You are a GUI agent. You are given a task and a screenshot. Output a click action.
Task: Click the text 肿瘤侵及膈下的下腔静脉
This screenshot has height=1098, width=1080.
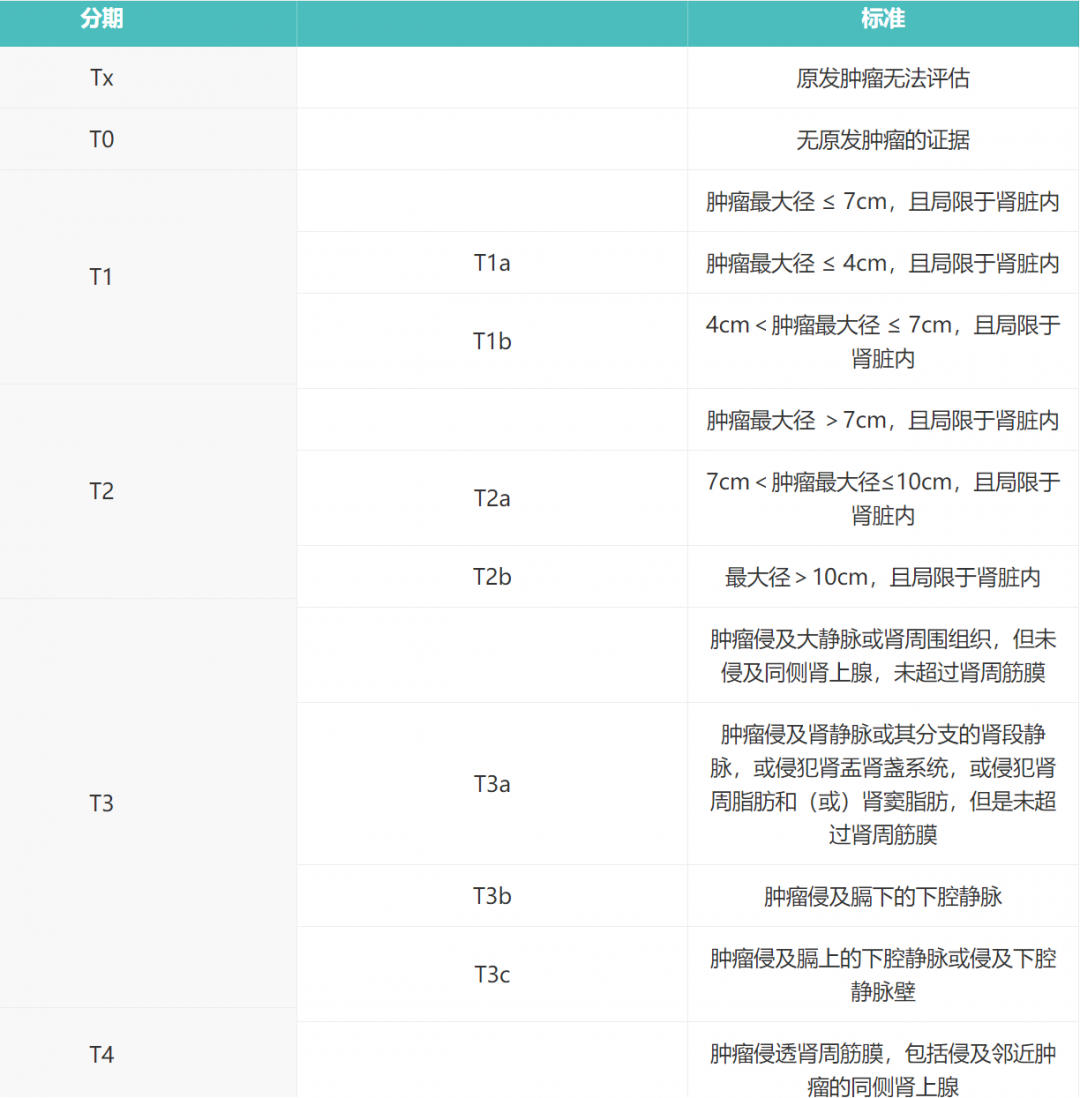[882, 896]
